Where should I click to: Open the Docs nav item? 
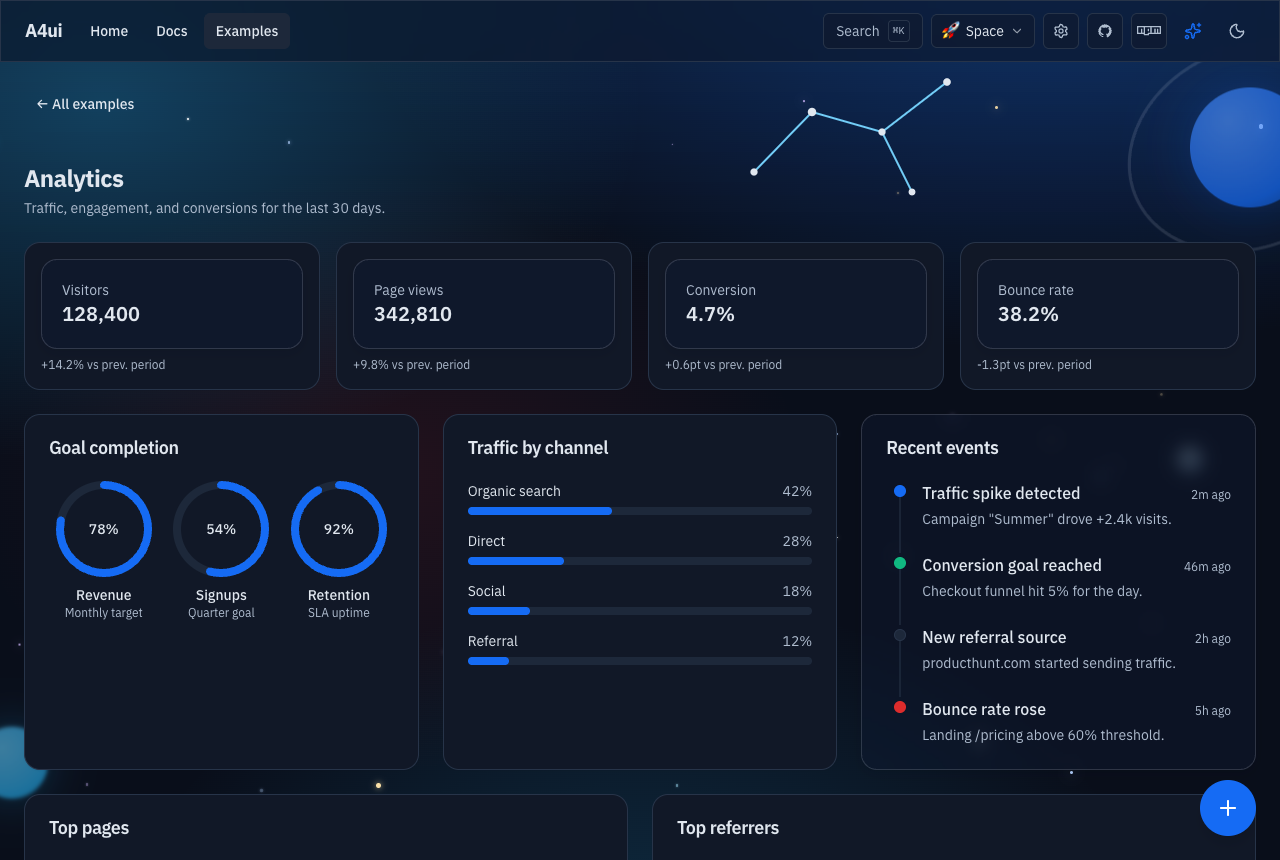(x=172, y=31)
